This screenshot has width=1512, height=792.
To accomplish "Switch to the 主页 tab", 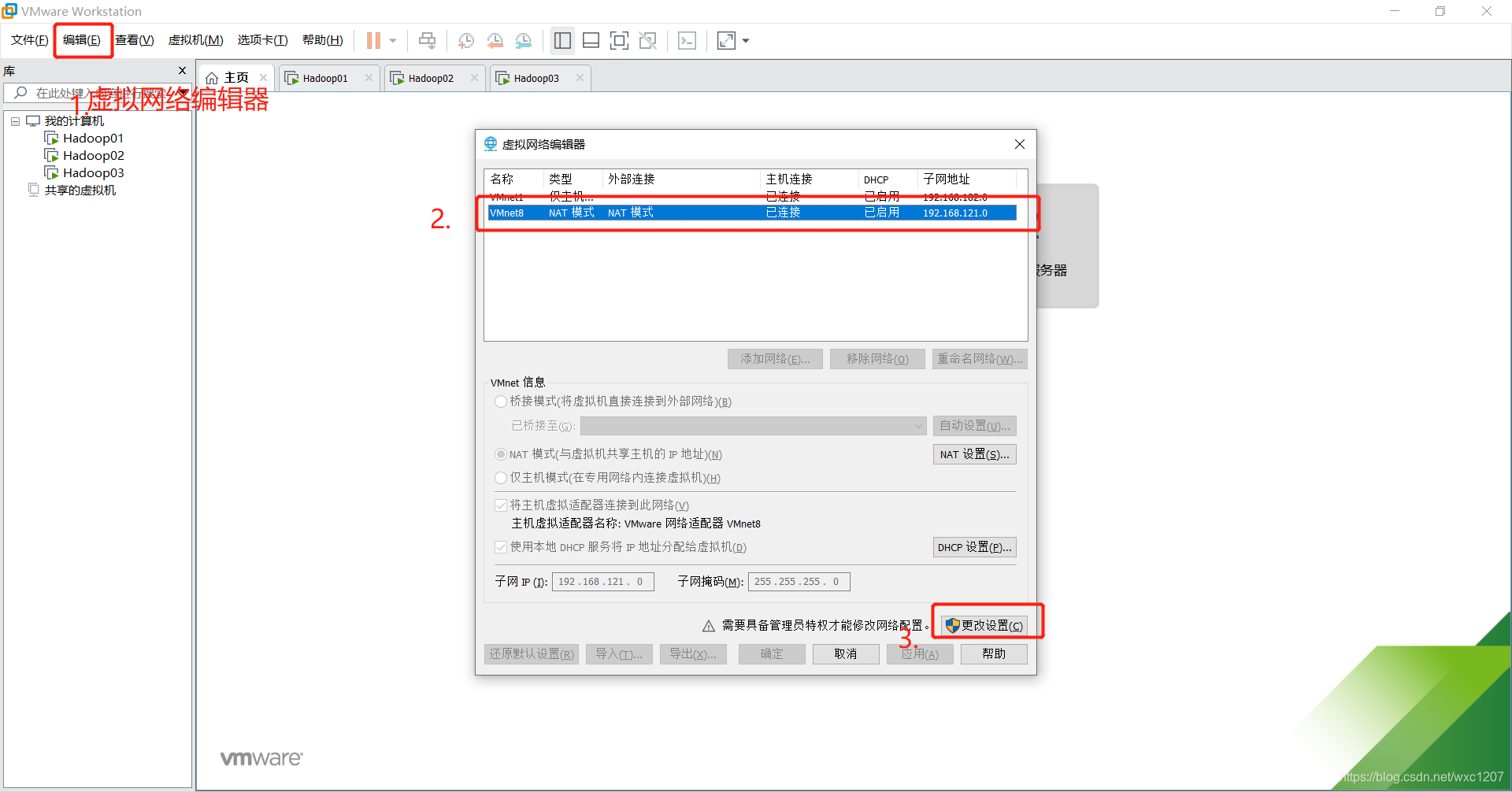I will tap(235, 78).
